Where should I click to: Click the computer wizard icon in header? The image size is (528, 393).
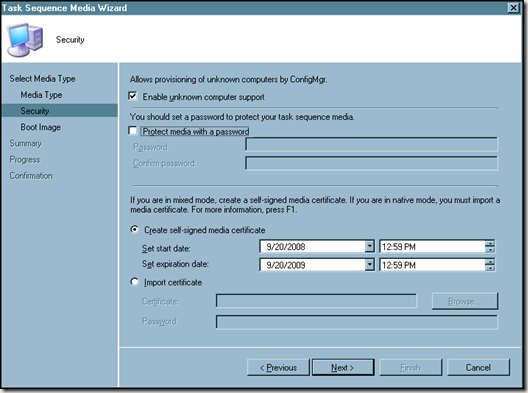pyautogui.click(x=25, y=40)
